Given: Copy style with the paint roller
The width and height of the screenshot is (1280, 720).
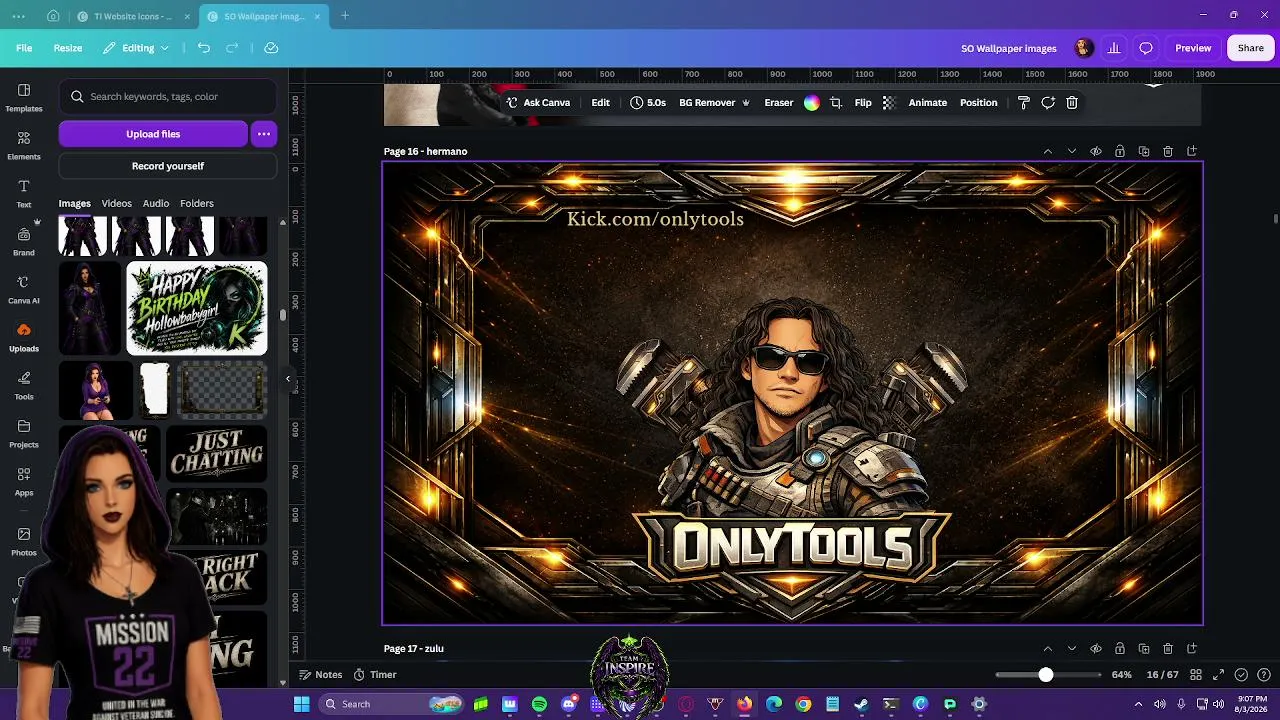Looking at the screenshot, I should [1024, 103].
